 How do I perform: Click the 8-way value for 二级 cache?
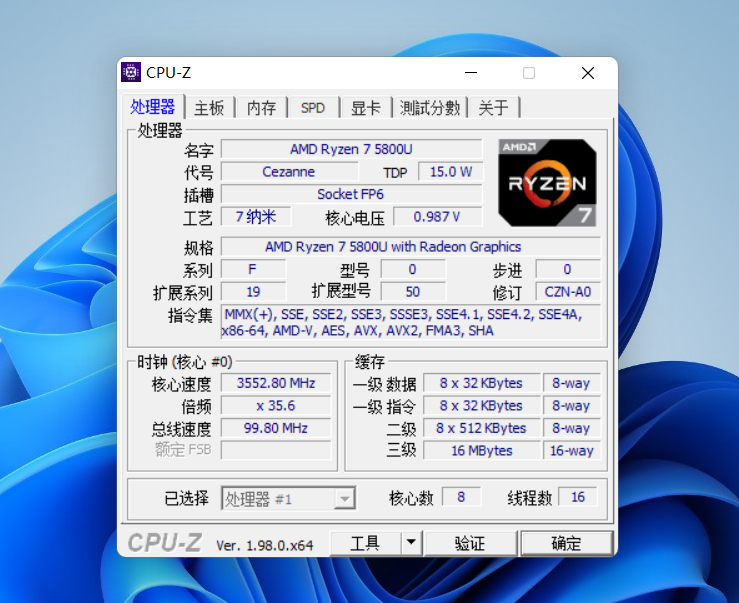point(572,428)
